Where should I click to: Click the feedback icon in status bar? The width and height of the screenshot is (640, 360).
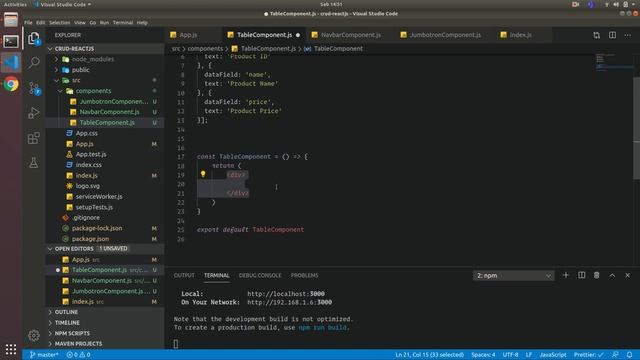coord(616,355)
